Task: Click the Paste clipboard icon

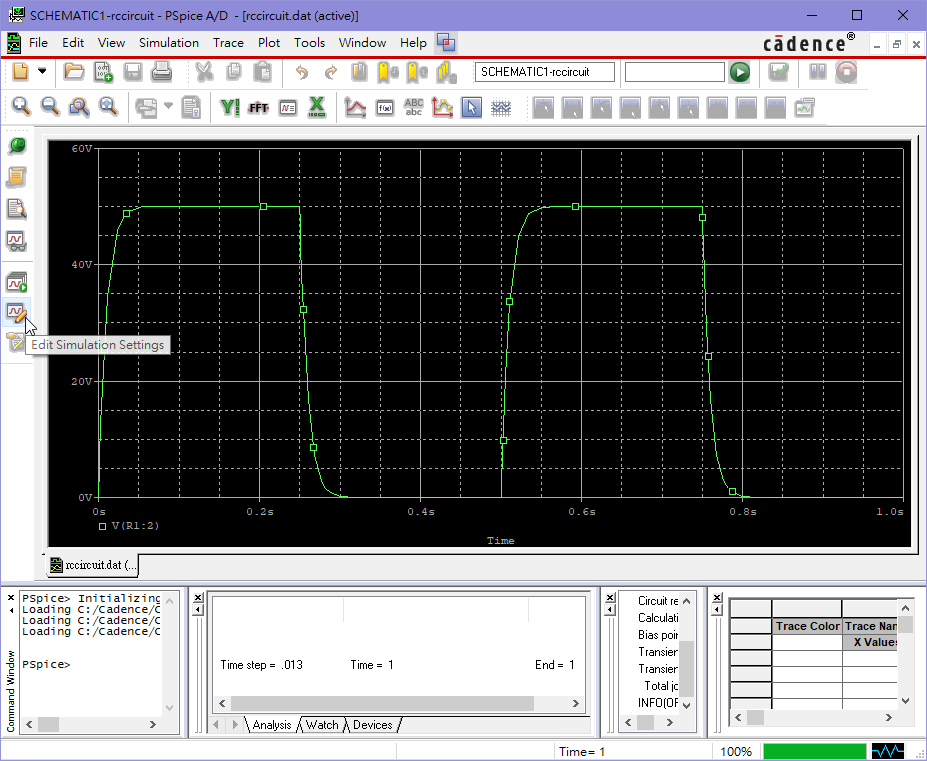Action: tap(262, 72)
